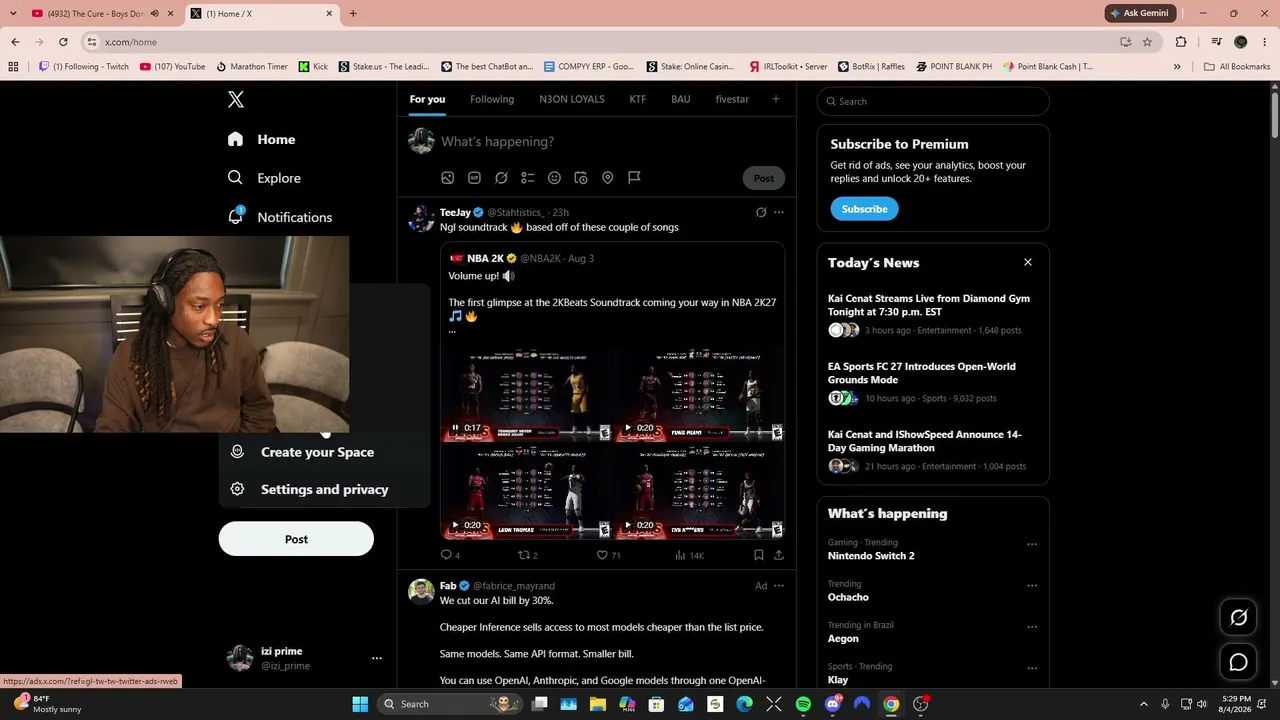The image size is (1280, 720).
Task: Add a photo with the media icon
Action: (x=448, y=178)
